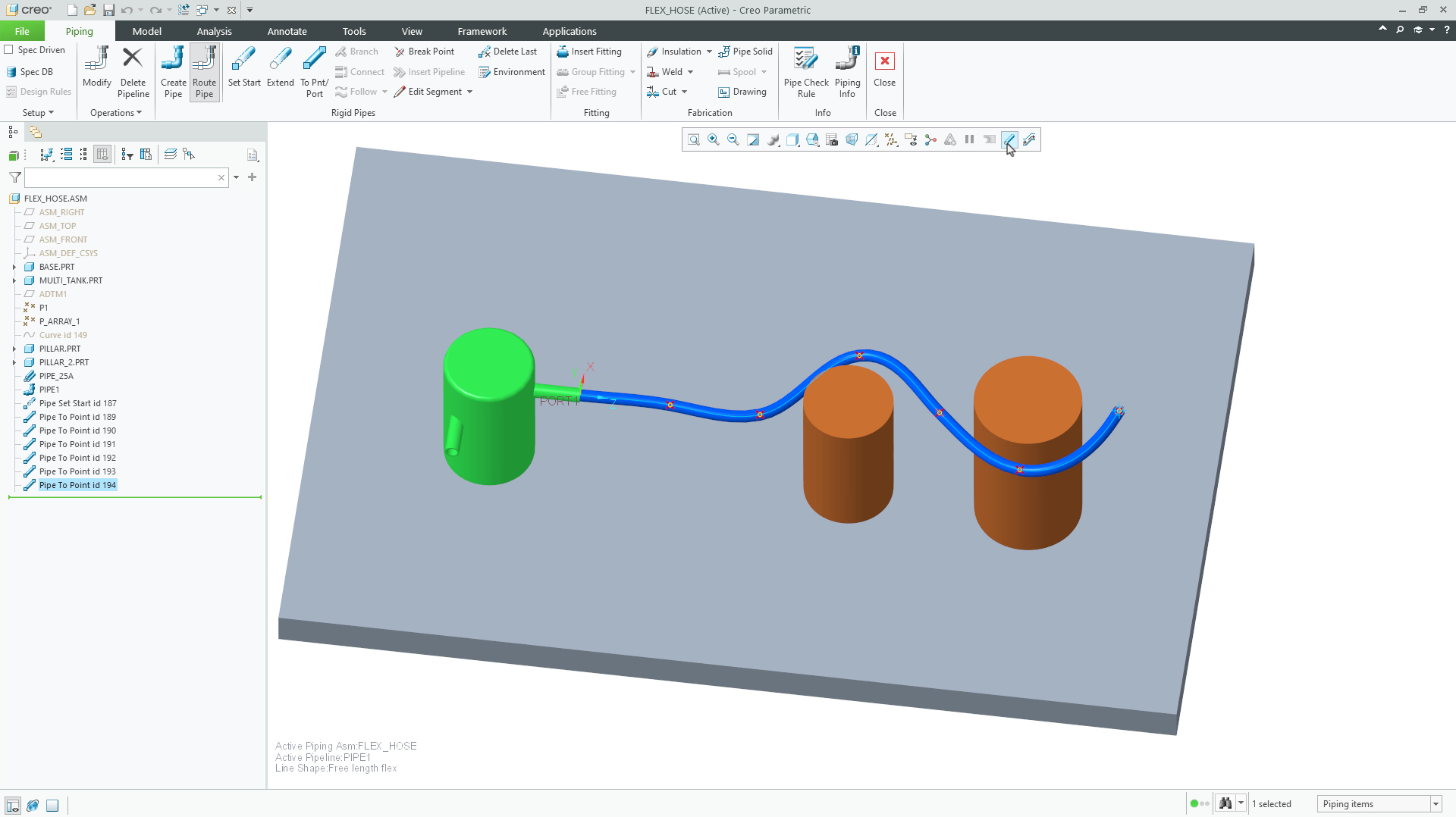Expand the MULTI_TANK.PRT tree node
Screen dimensions: 1456x817
tap(14, 280)
